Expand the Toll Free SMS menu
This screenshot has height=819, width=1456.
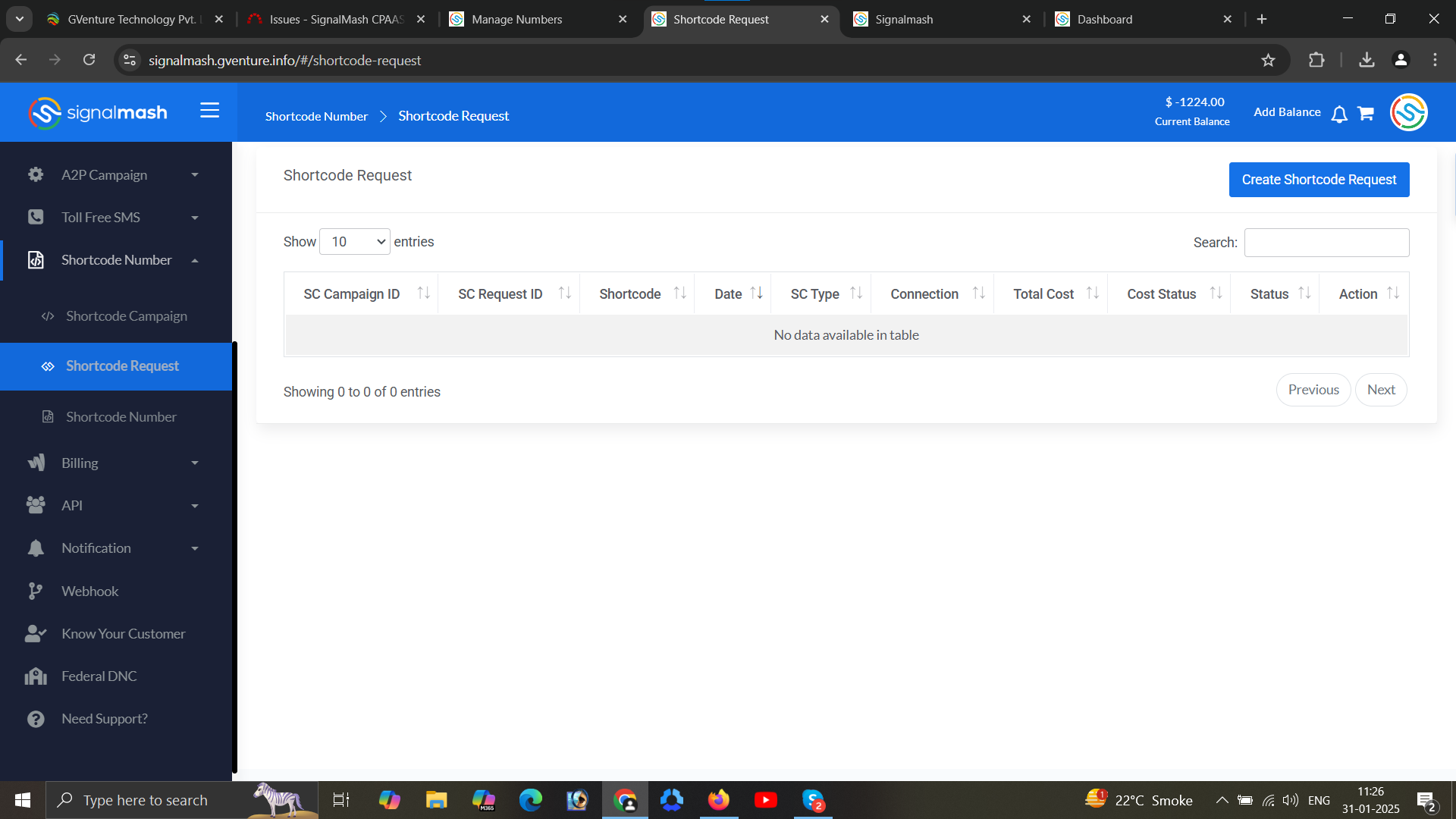coord(195,218)
